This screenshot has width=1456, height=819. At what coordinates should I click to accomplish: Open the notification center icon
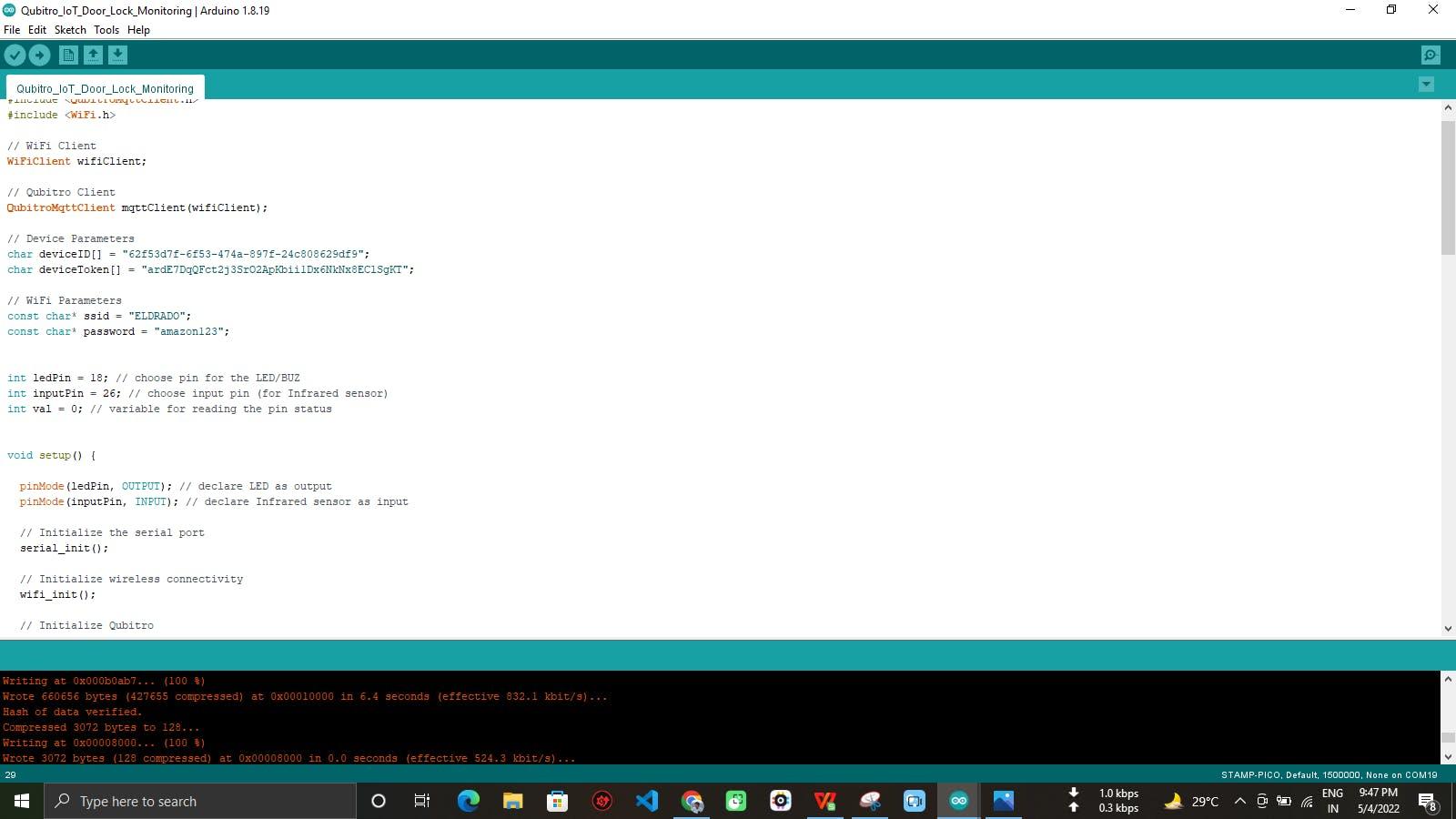click(1428, 801)
